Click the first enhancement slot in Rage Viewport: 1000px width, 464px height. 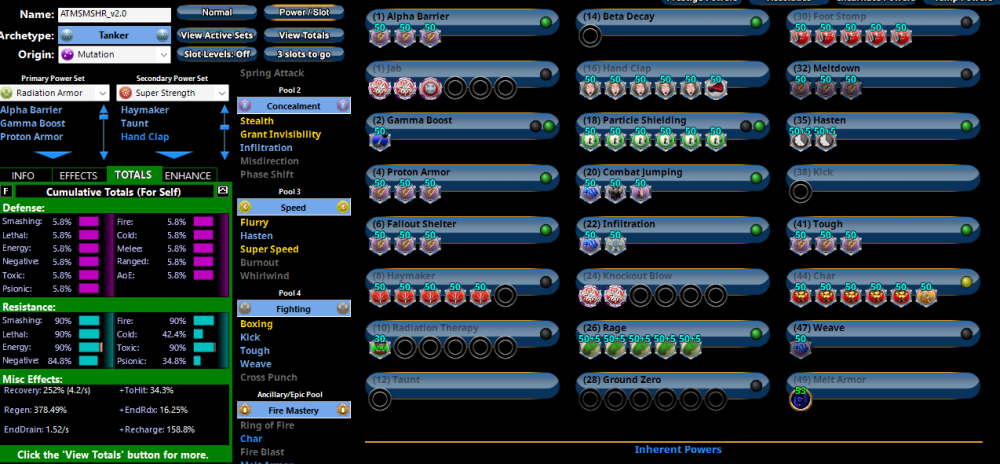tap(590, 348)
